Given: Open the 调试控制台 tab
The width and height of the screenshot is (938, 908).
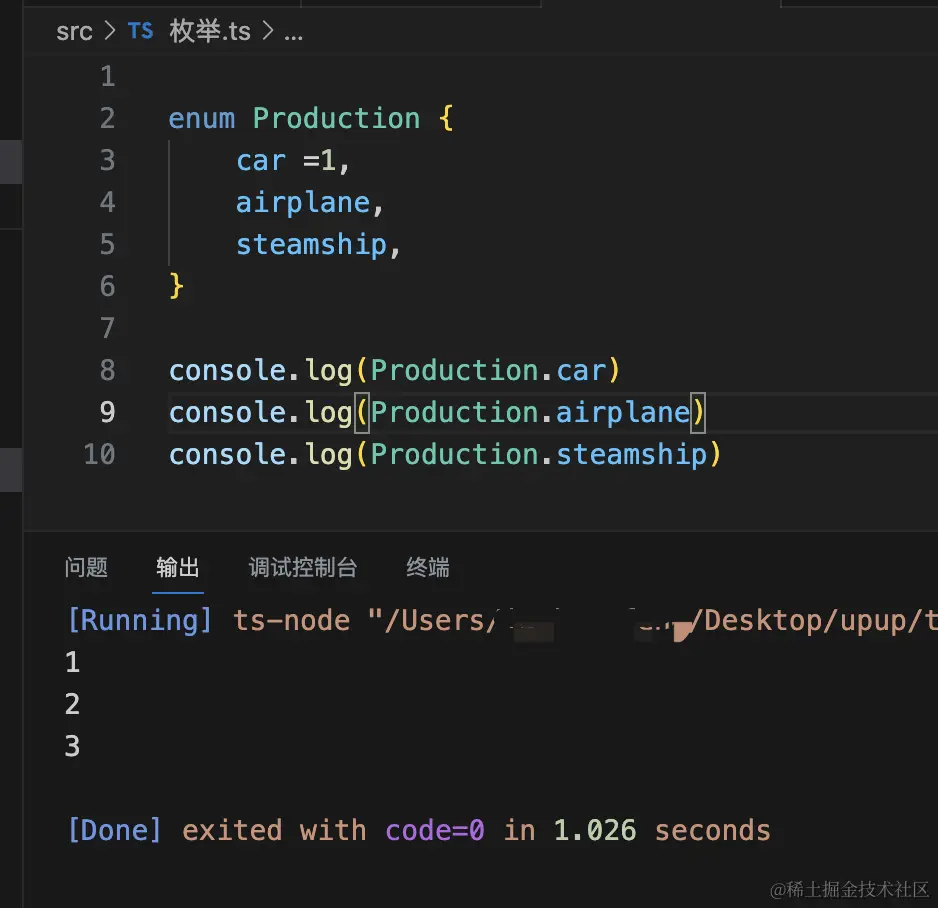Looking at the screenshot, I should point(303,567).
